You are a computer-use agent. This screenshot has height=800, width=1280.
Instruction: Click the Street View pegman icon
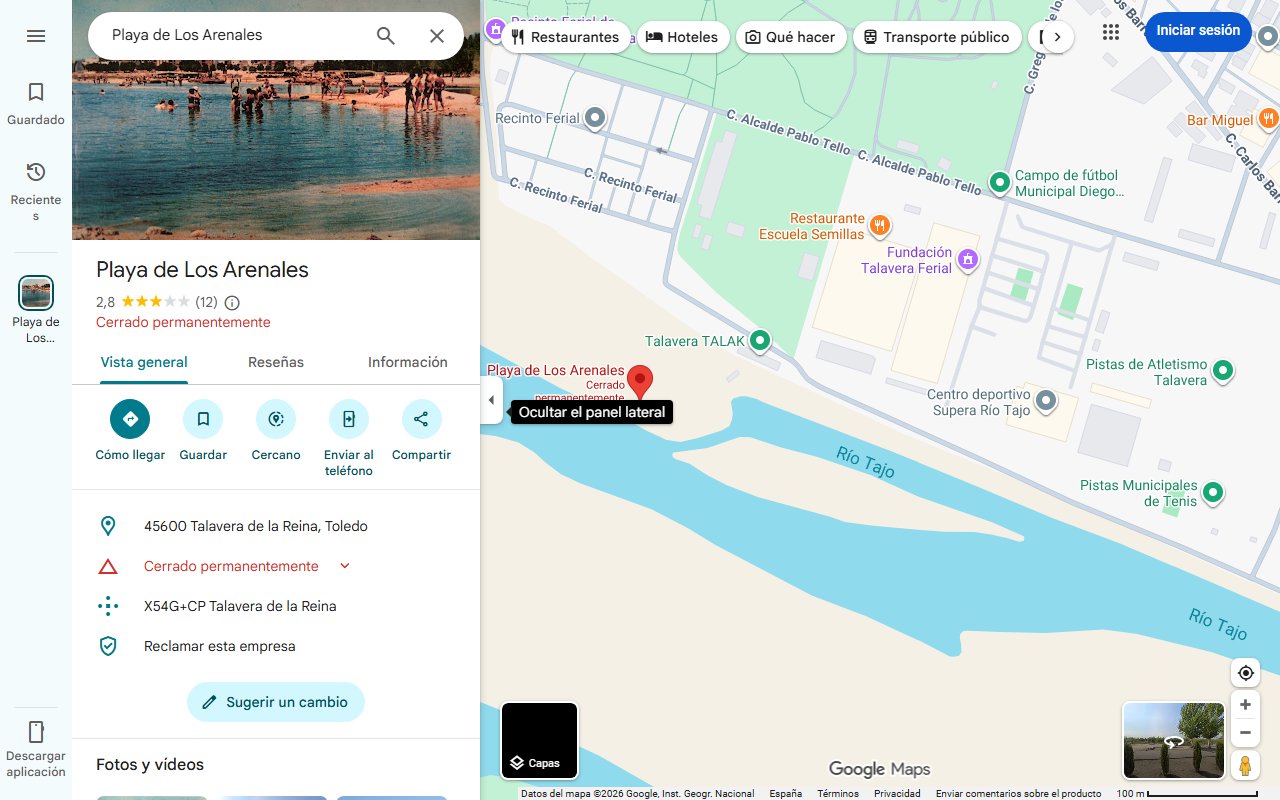coord(1245,765)
